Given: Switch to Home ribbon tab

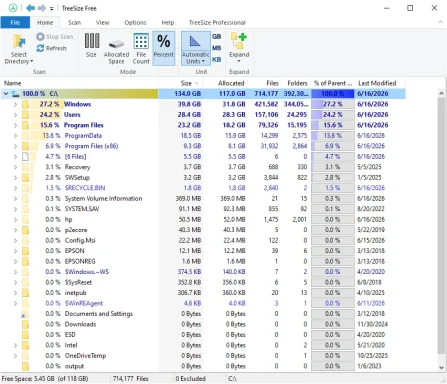Looking at the screenshot, I should pos(45,22).
